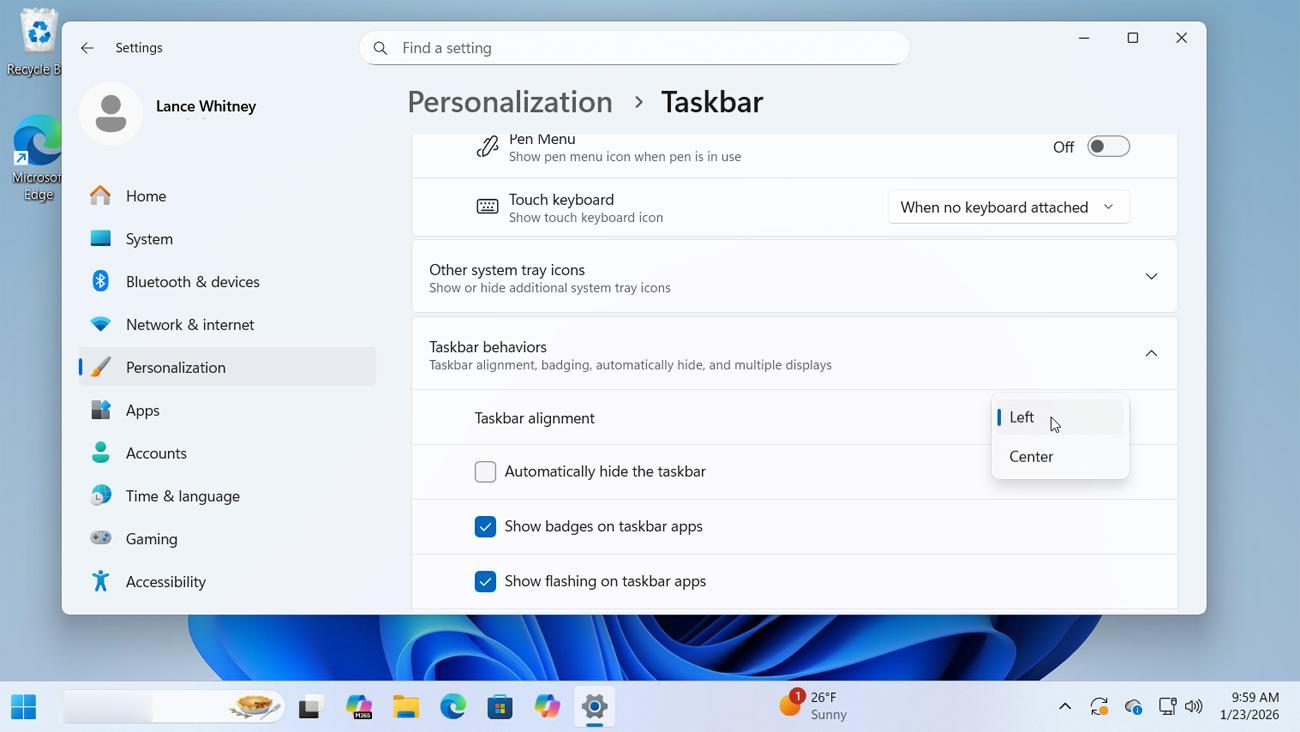
Task: Click the Personalization paintbrush icon
Action: point(100,367)
